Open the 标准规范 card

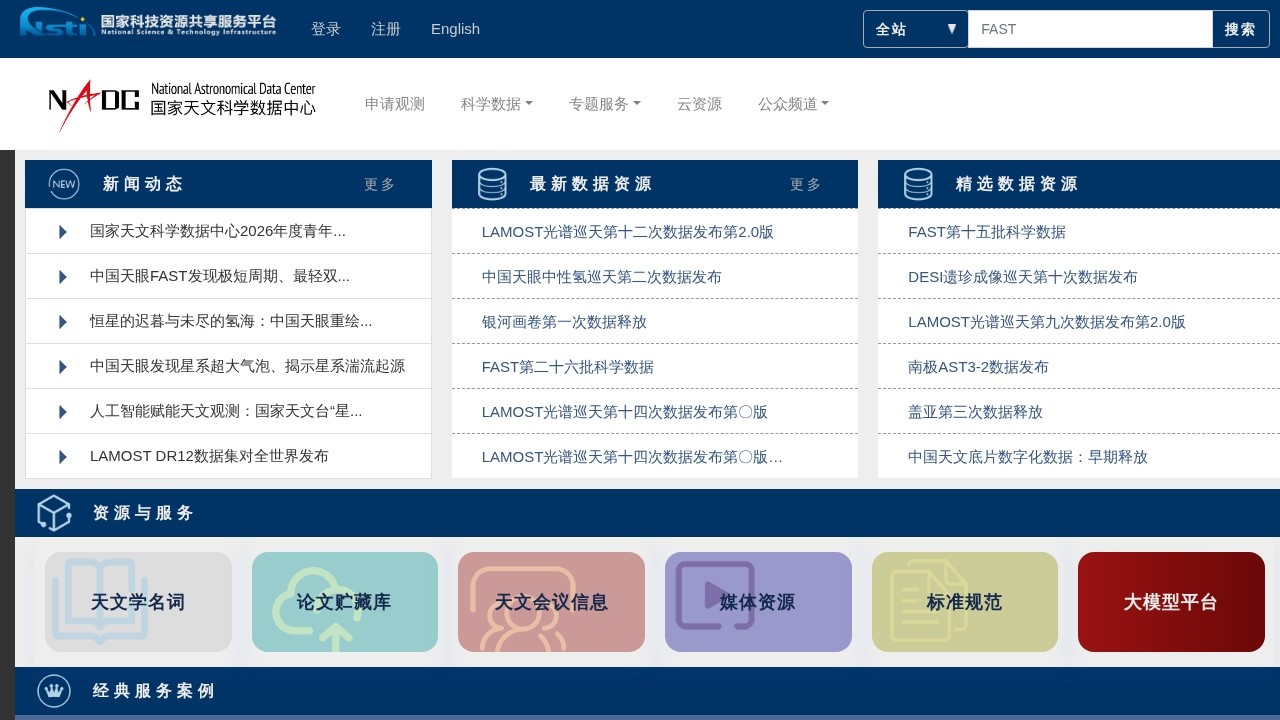[965, 602]
